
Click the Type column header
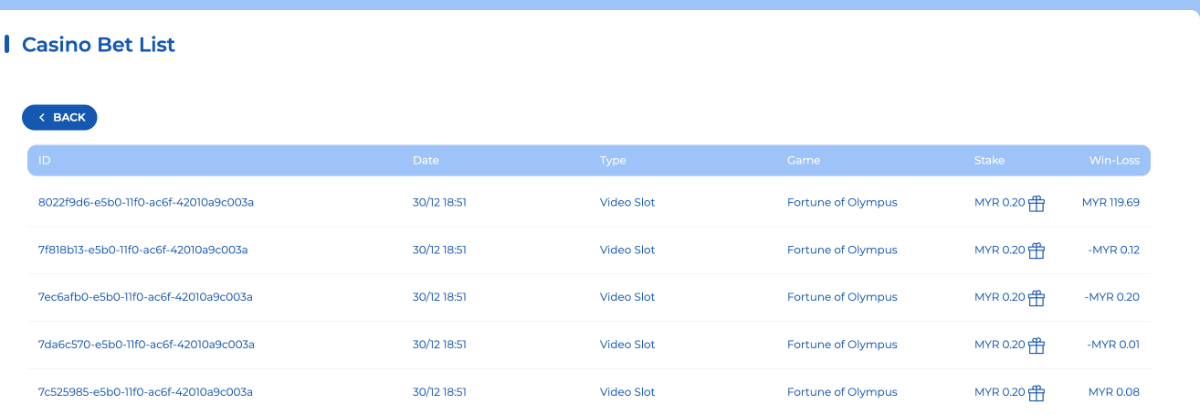click(612, 160)
